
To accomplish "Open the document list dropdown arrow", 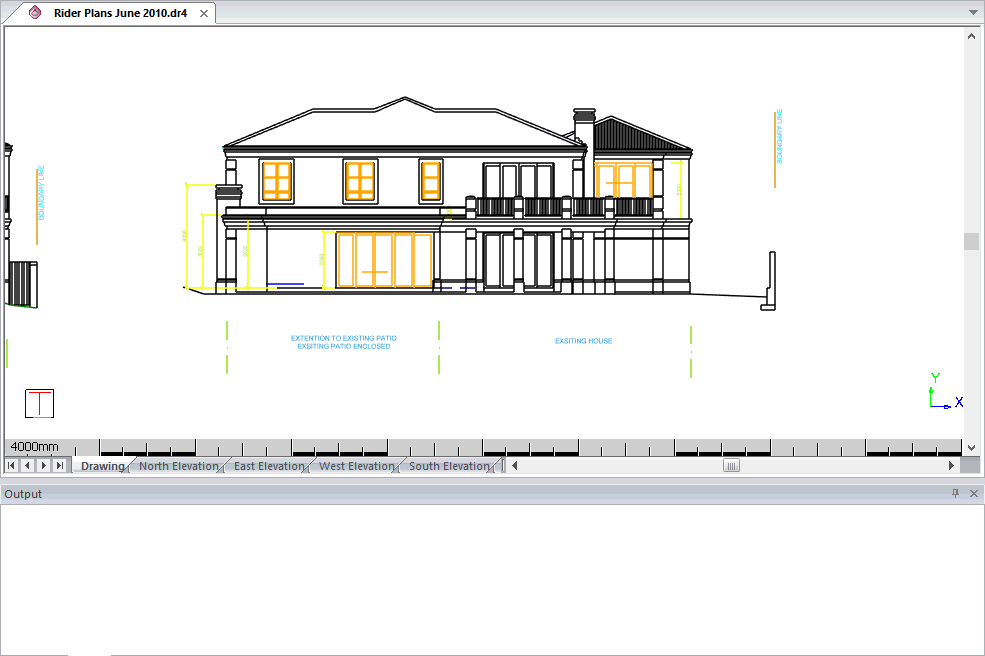I will (972, 13).
